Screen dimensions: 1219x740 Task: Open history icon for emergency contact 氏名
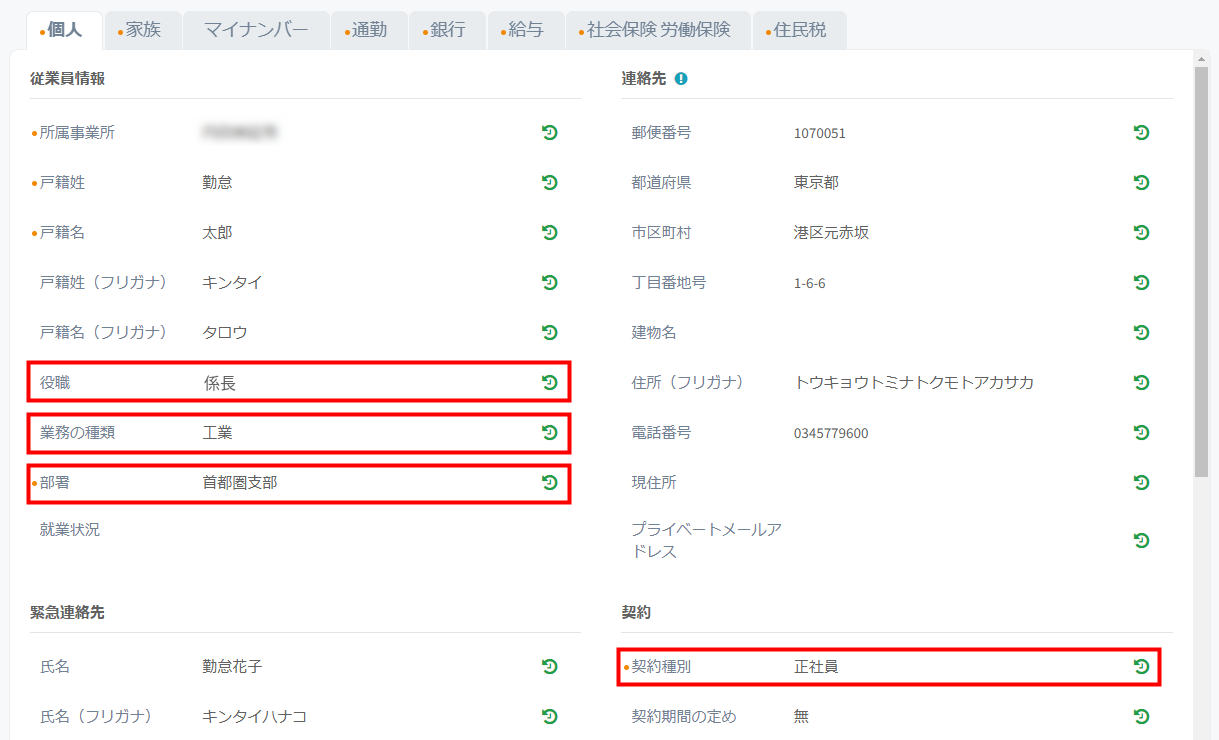coord(549,666)
